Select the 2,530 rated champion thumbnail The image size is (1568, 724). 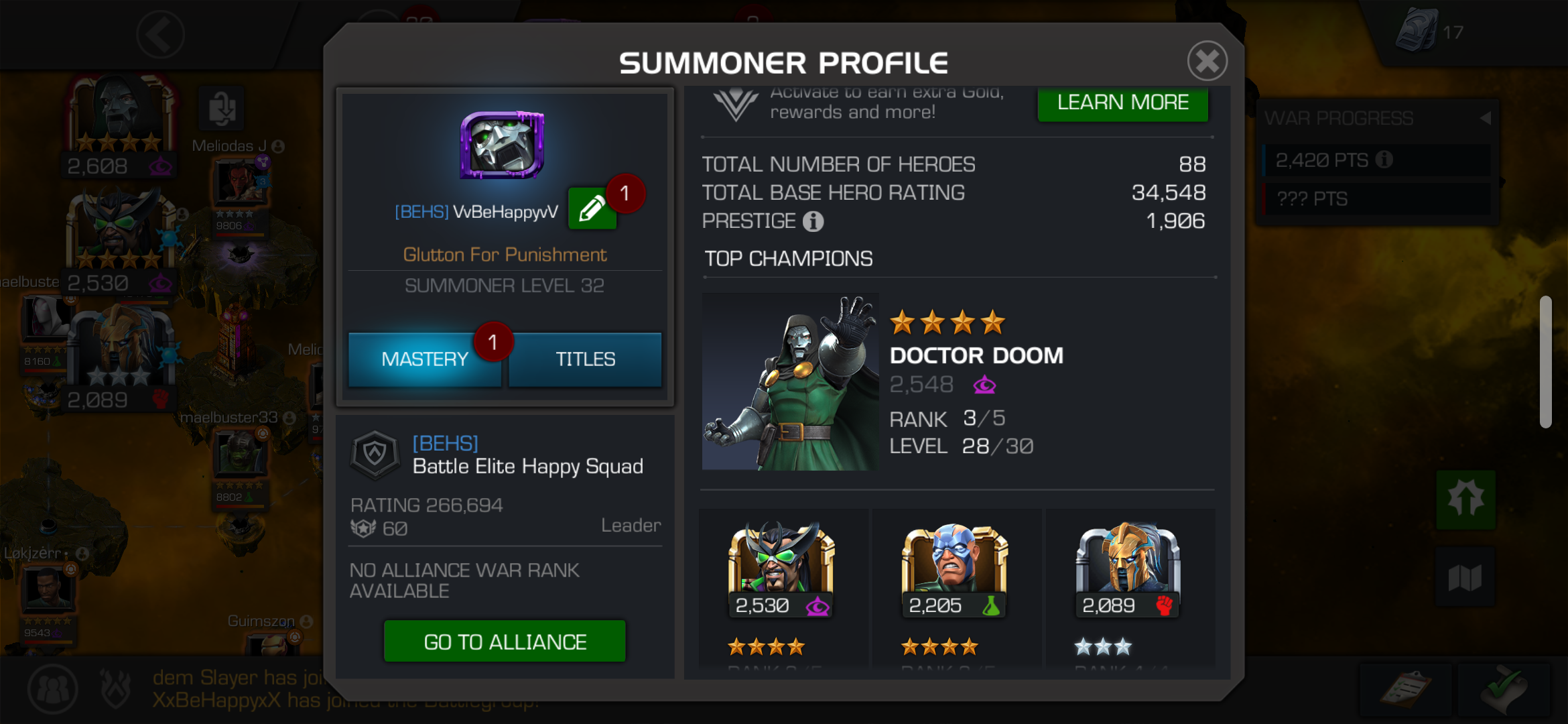coord(781,570)
